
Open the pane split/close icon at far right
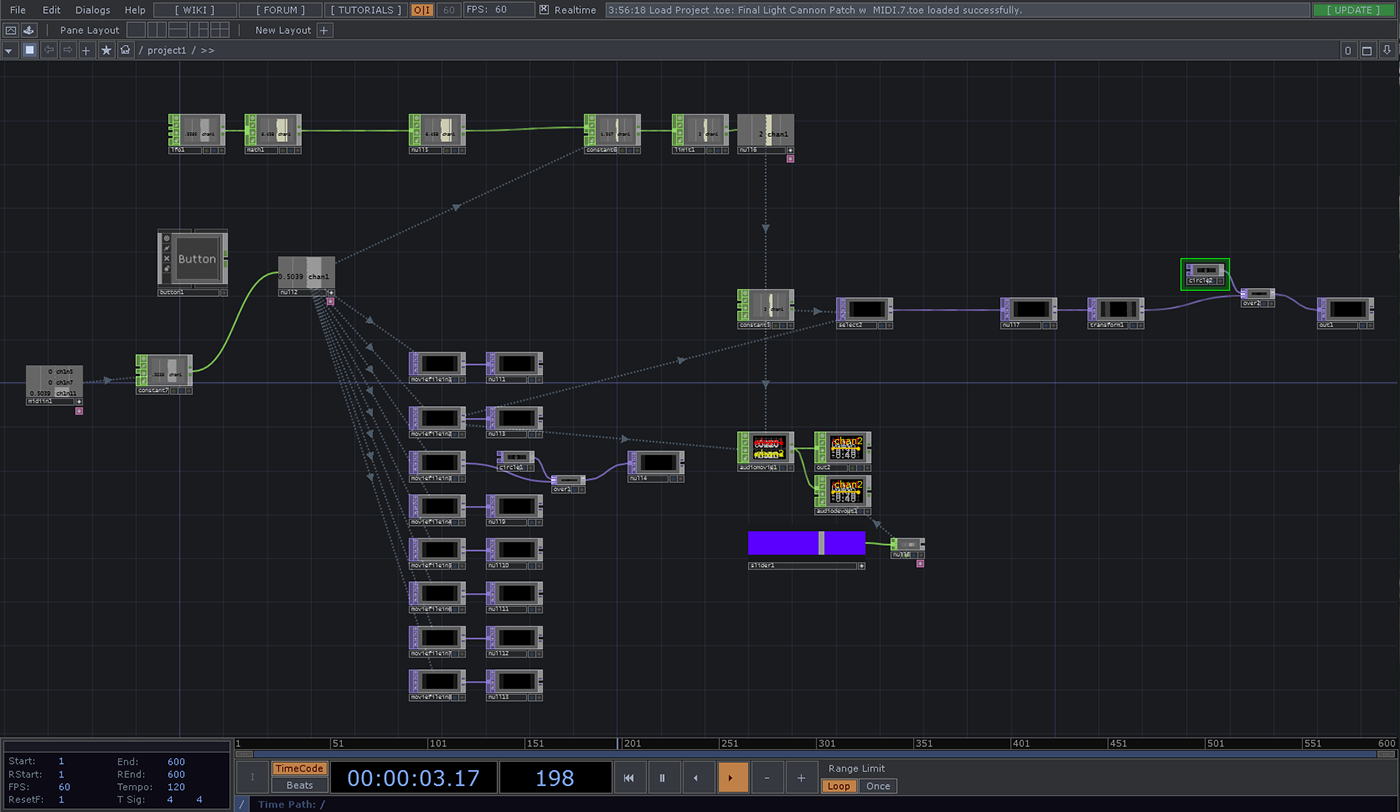(1386, 50)
